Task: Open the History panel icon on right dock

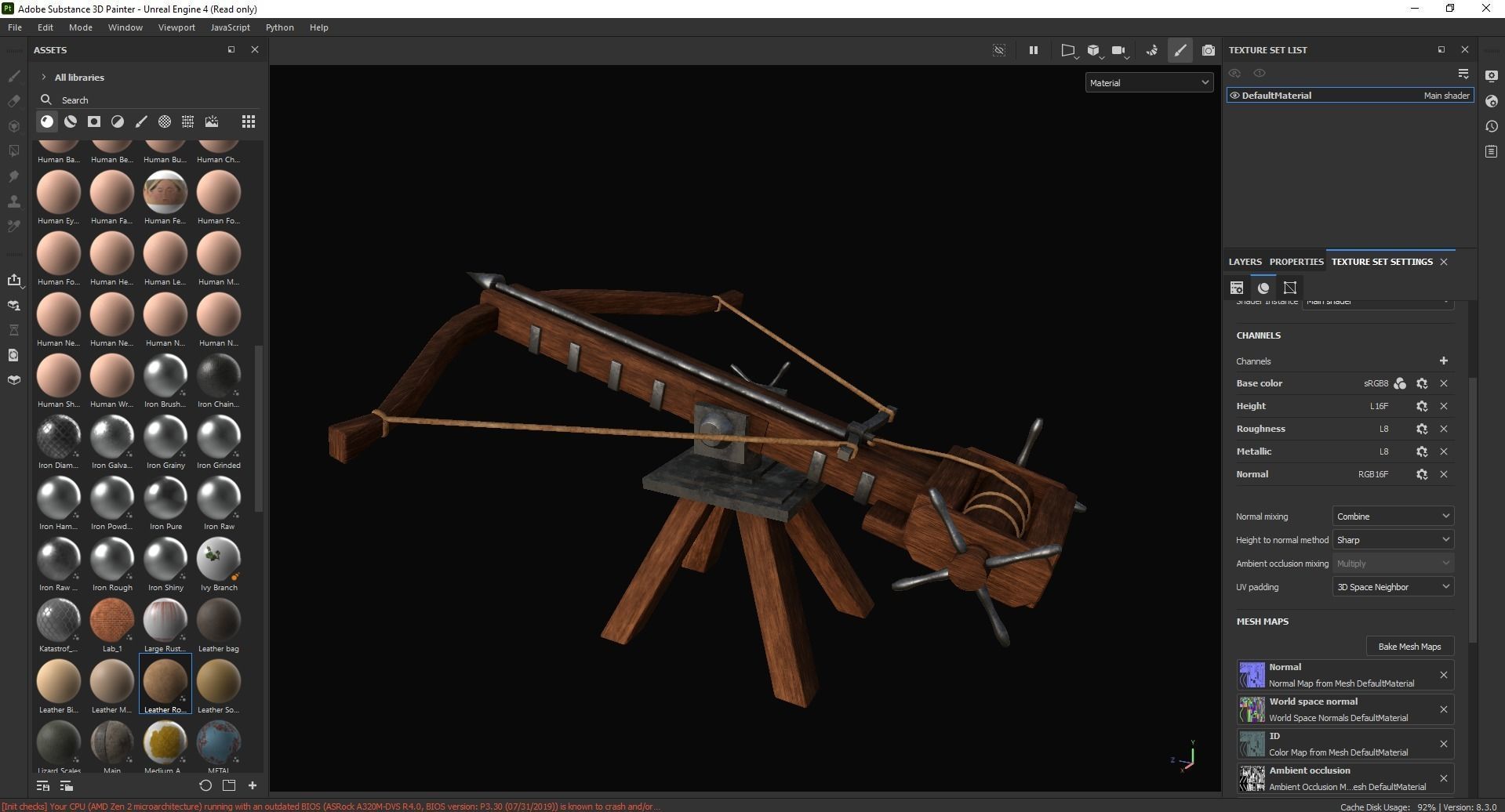Action: pyautogui.click(x=1491, y=126)
